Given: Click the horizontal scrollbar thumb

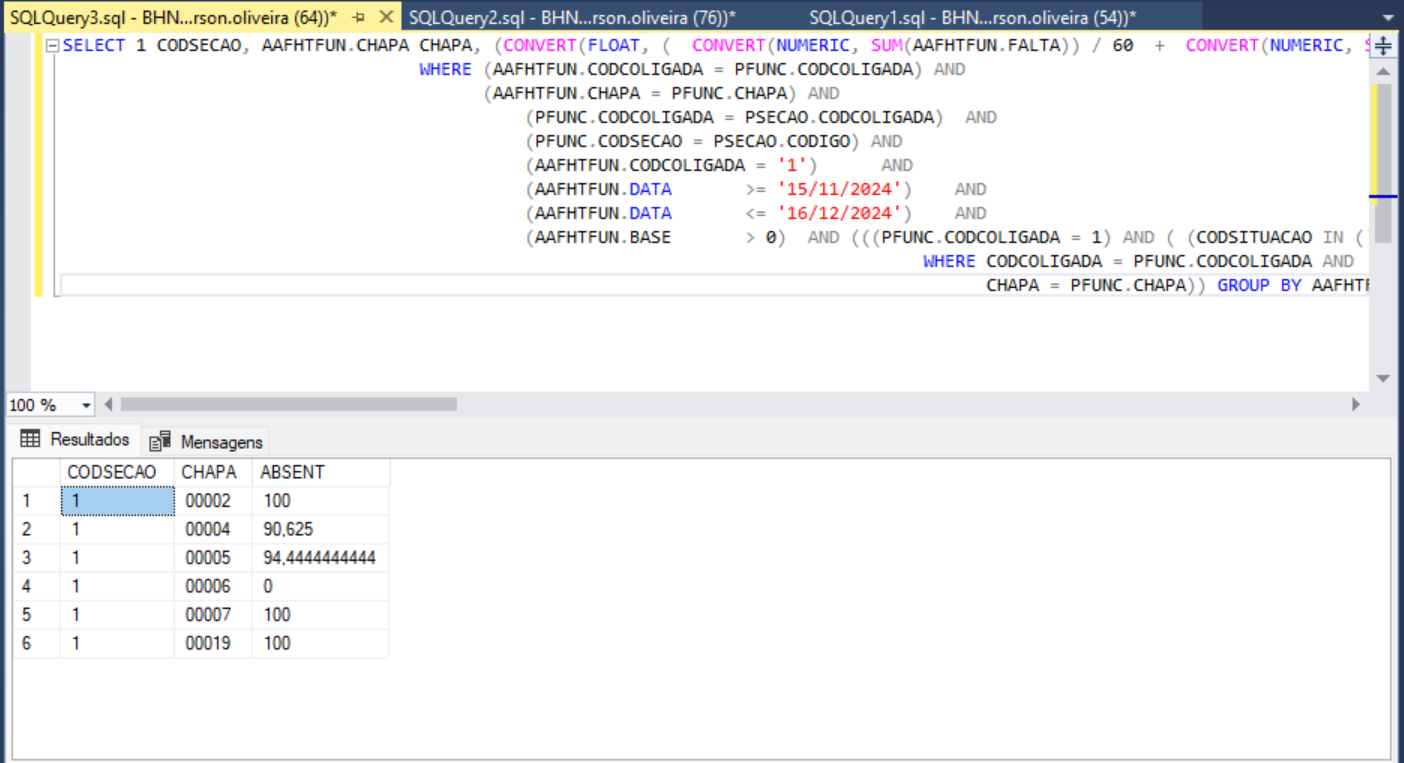Looking at the screenshot, I should tap(288, 405).
